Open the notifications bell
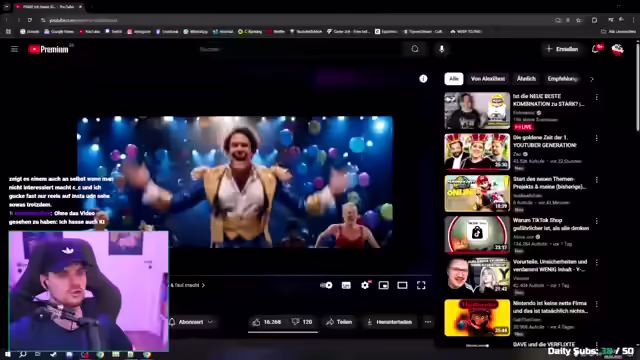 coord(596,49)
